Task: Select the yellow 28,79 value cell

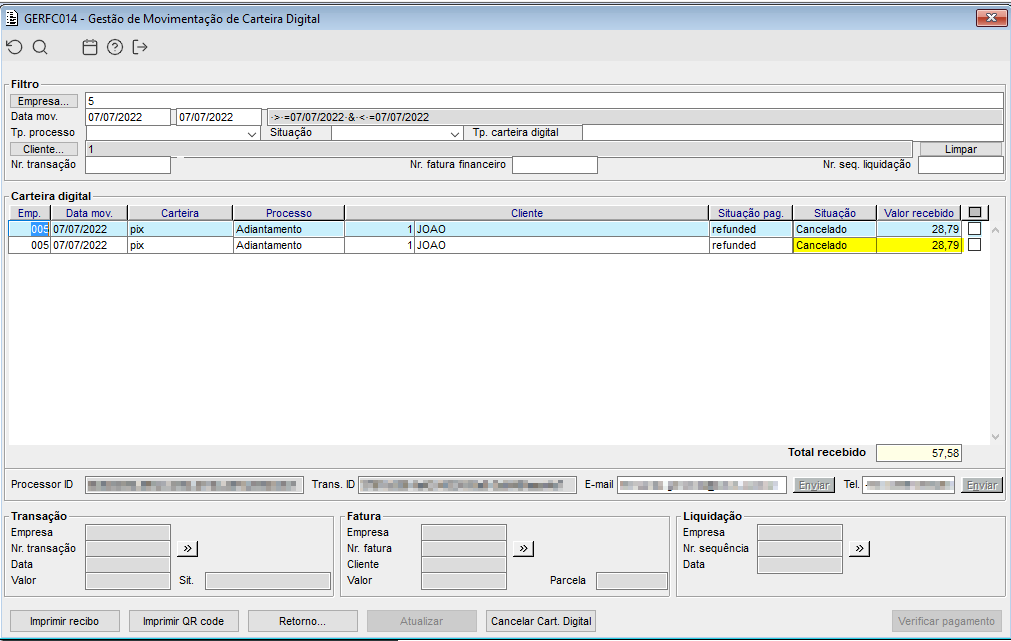Action: coord(919,245)
